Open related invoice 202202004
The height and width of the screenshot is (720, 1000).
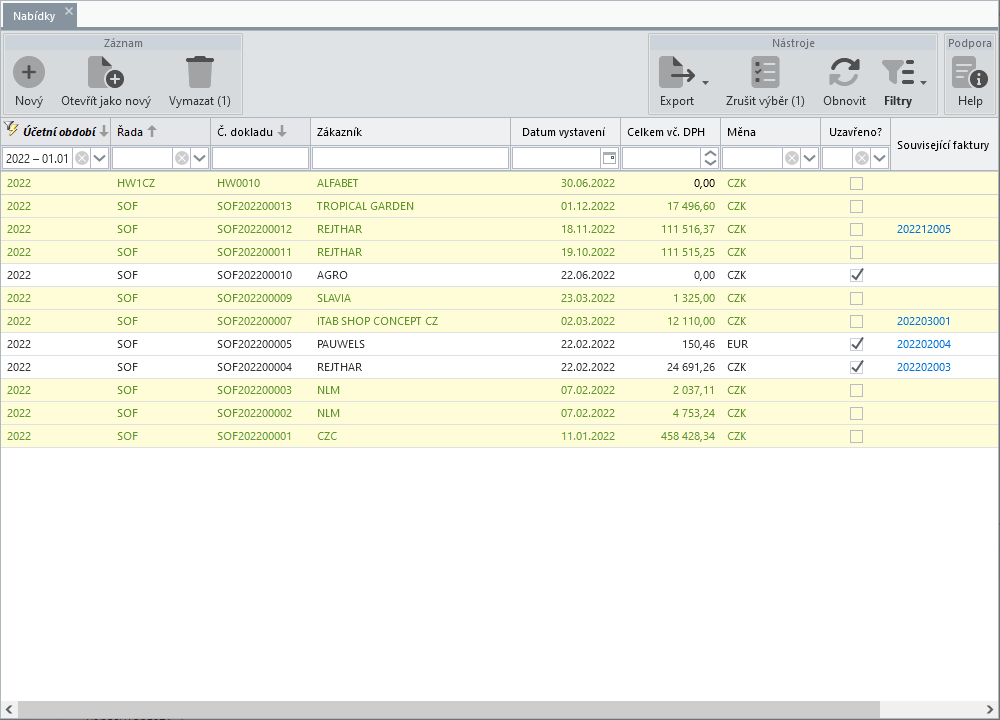click(923, 344)
